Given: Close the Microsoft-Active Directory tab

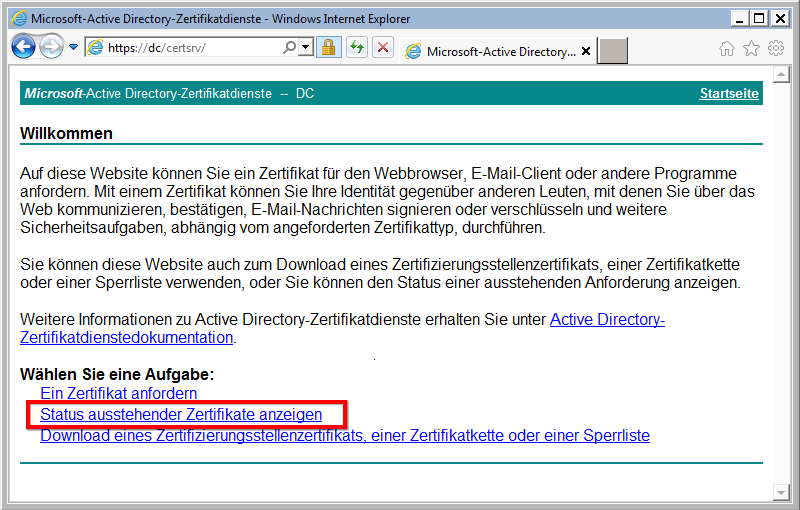Looking at the screenshot, I should pyautogui.click(x=585, y=52).
